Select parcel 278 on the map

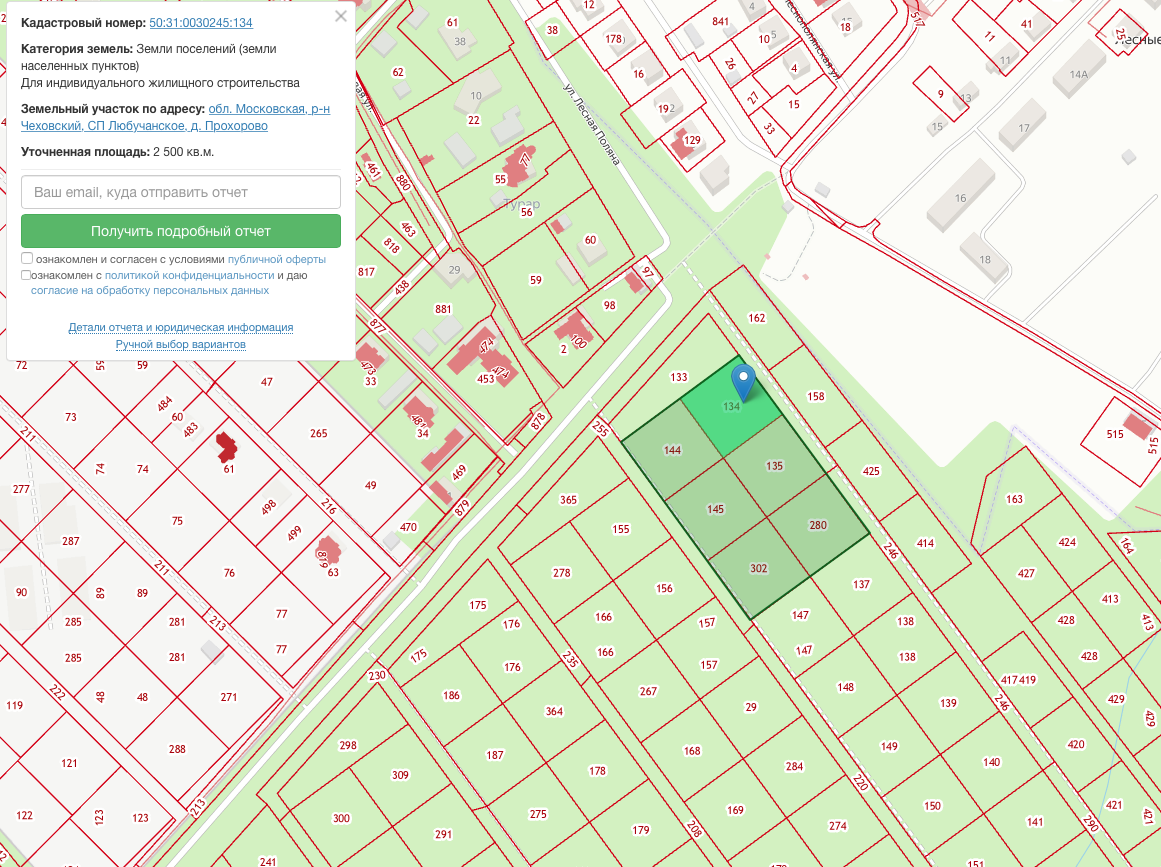[562, 572]
